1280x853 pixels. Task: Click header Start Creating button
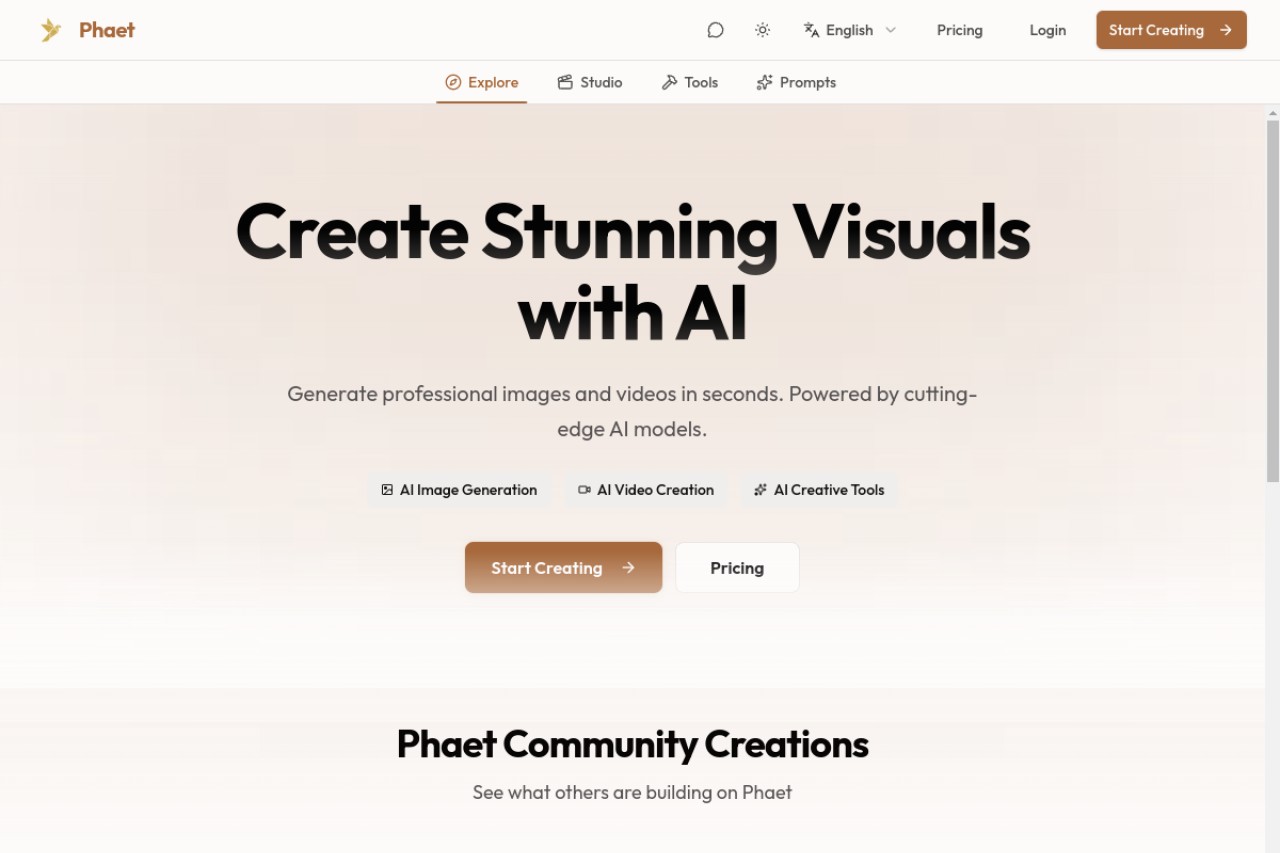click(x=1171, y=30)
